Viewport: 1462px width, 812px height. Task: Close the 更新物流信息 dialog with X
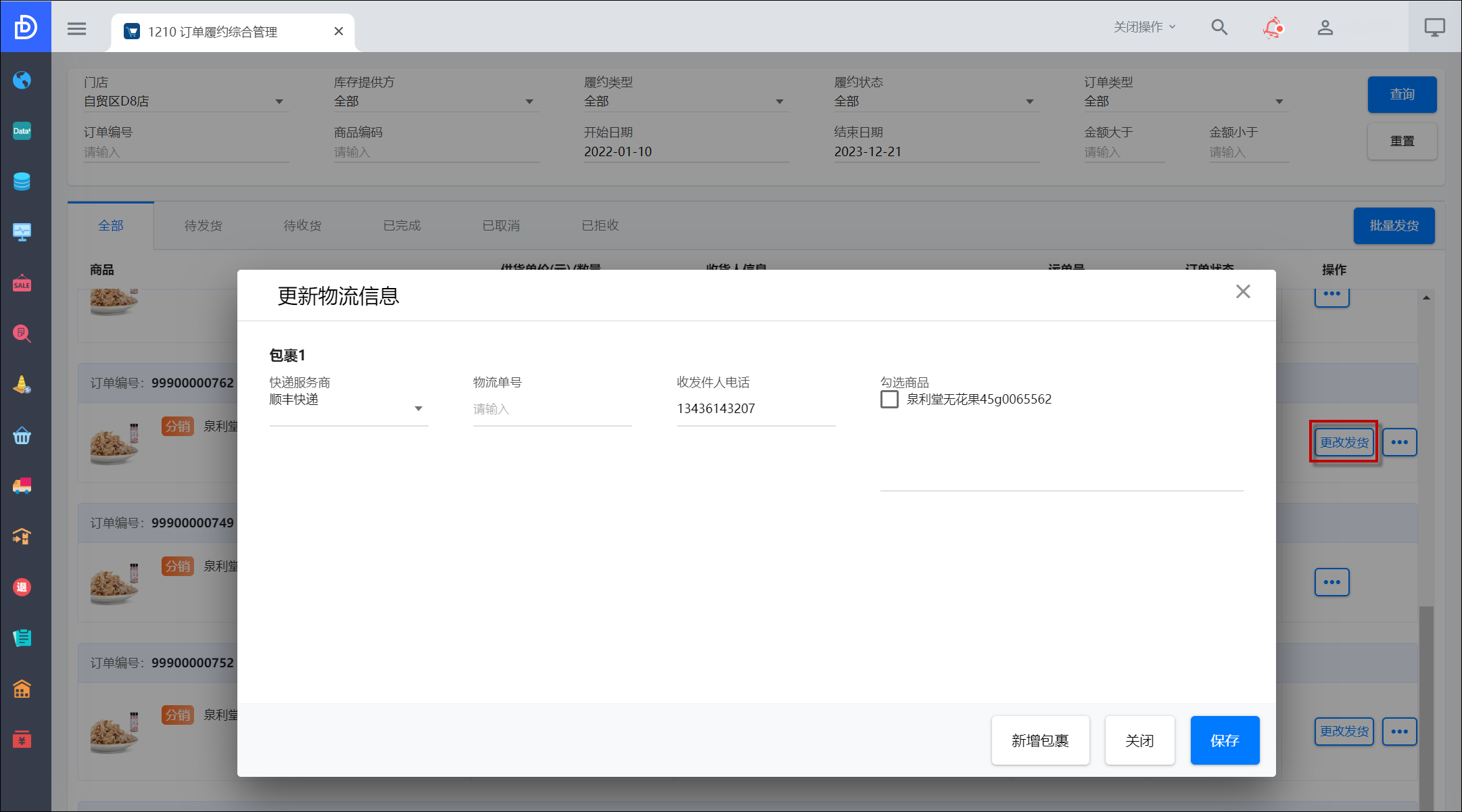click(x=1242, y=291)
